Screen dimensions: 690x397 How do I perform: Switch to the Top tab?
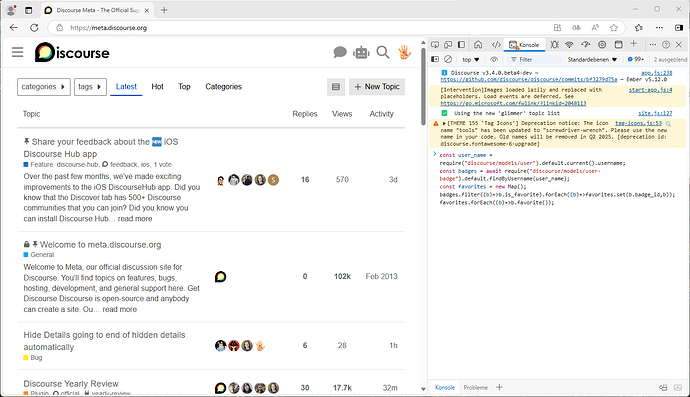[184, 87]
